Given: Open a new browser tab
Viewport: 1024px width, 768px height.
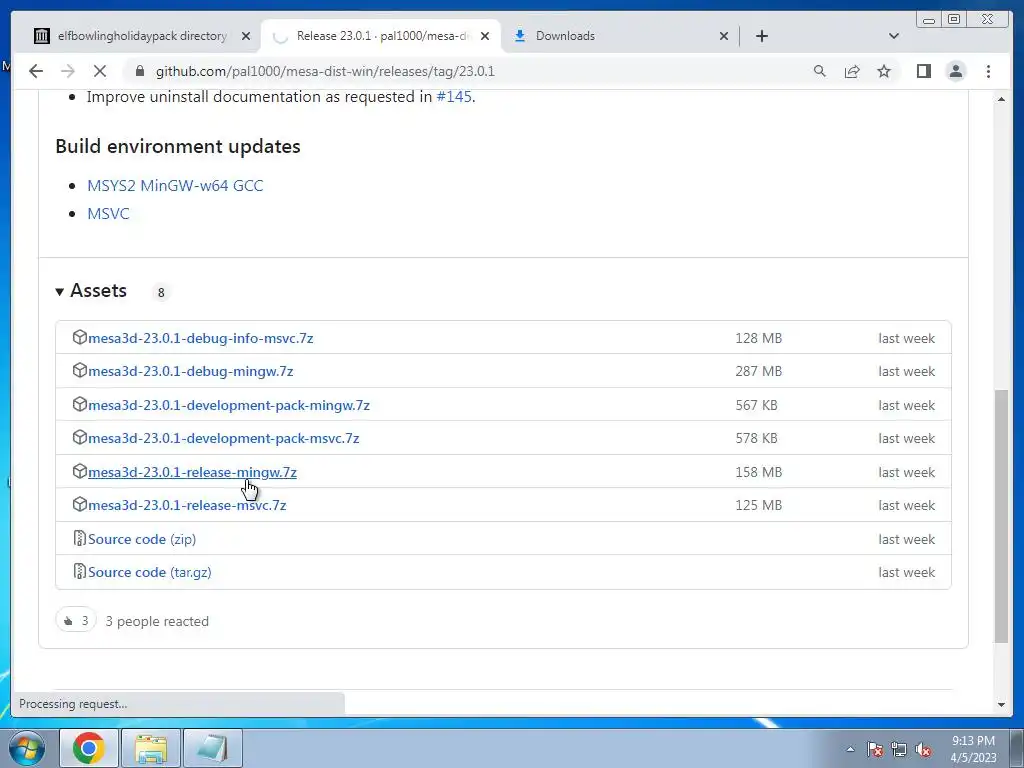Looking at the screenshot, I should point(761,36).
